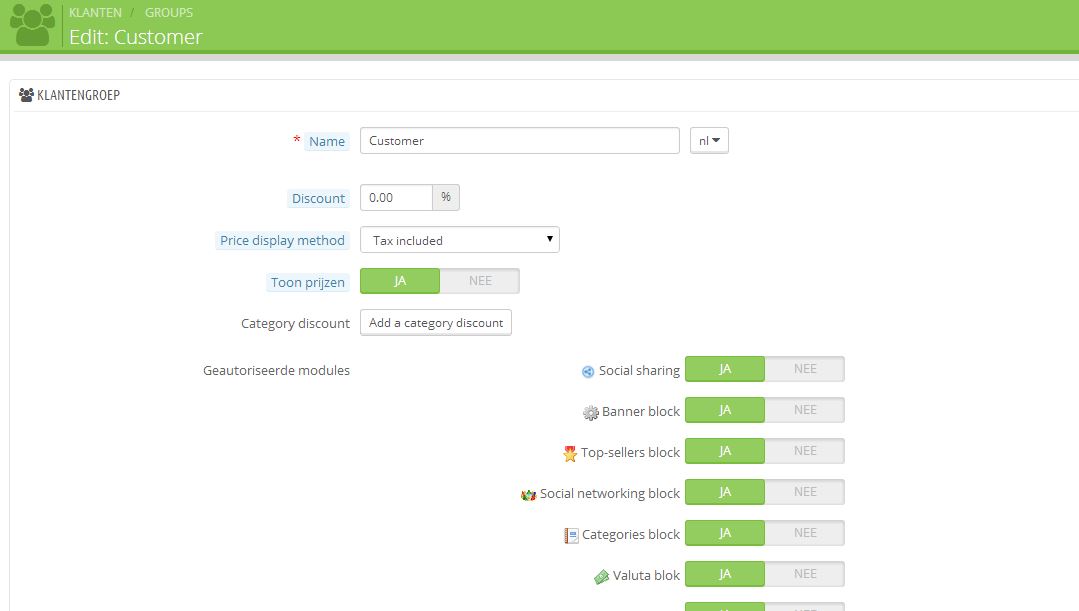Viewport: 1079px width, 611px height.
Task: Open the Groups breadcrumb link
Action: pyautogui.click(x=169, y=12)
